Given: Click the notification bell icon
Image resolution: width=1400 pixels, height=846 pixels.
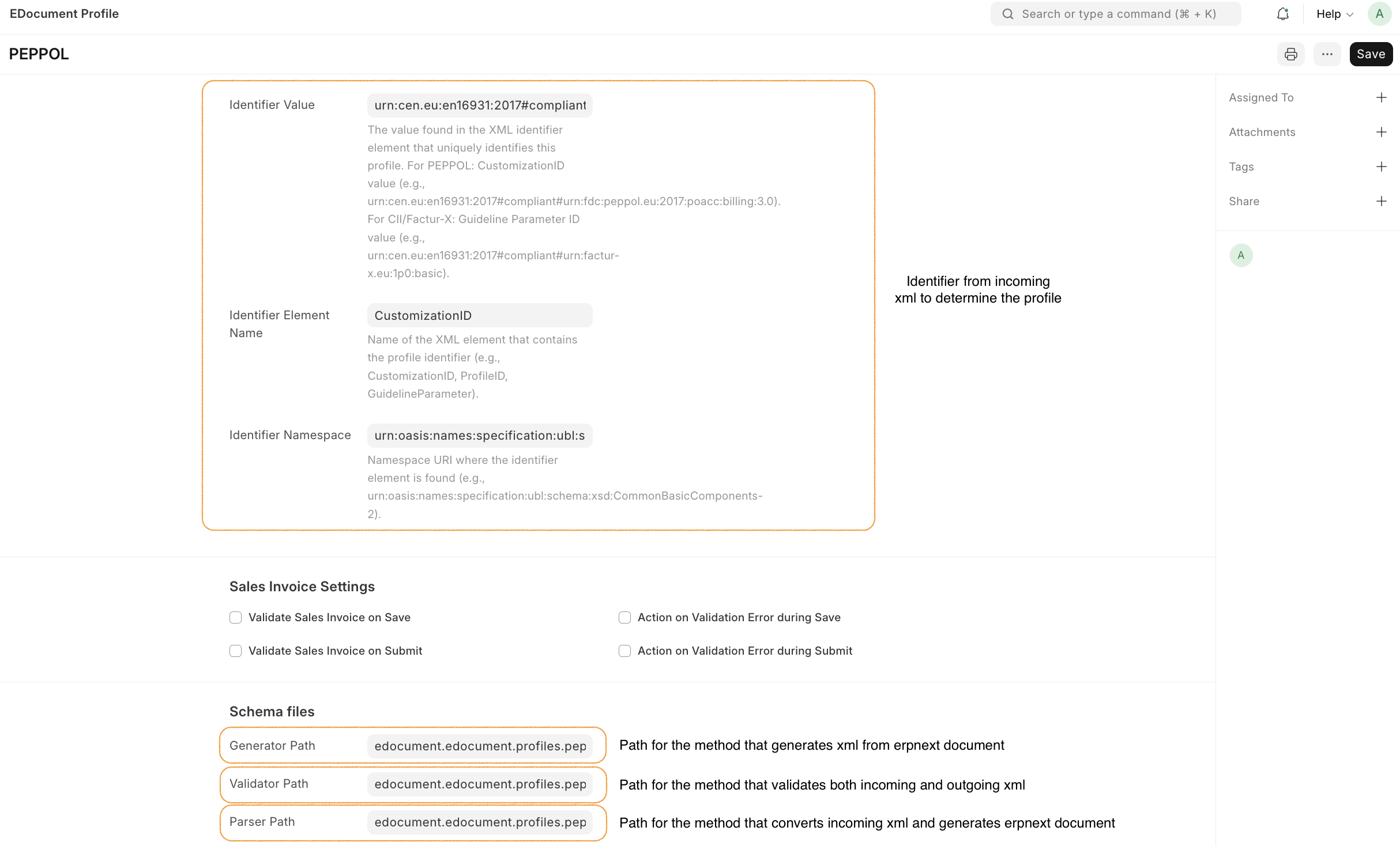Looking at the screenshot, I should 1282,14.
